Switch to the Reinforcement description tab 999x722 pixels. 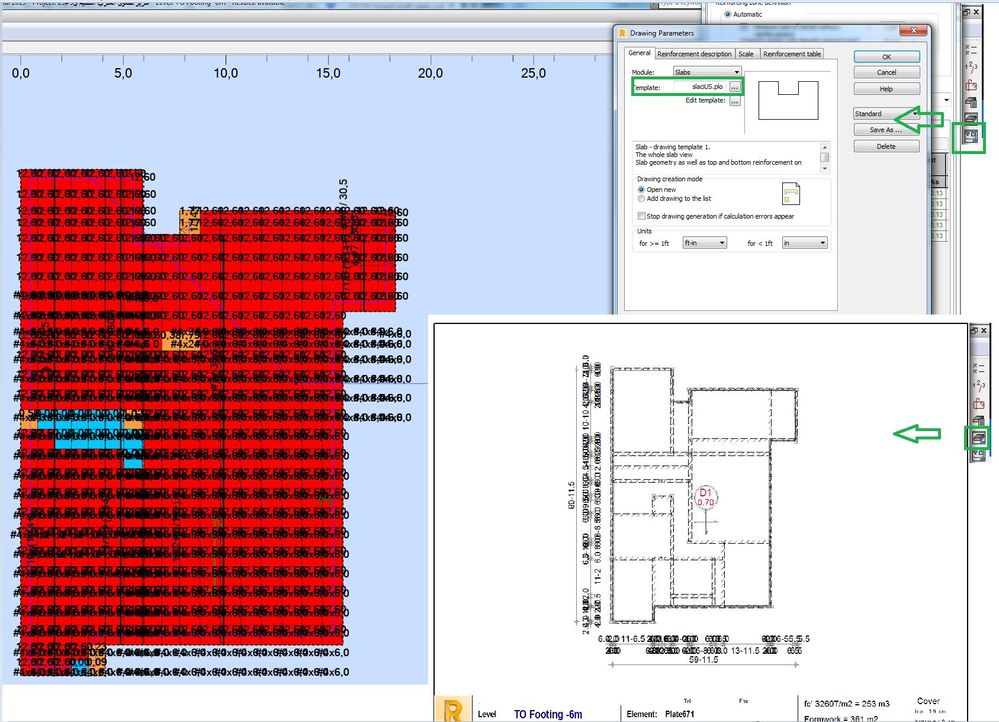(694, 54)
